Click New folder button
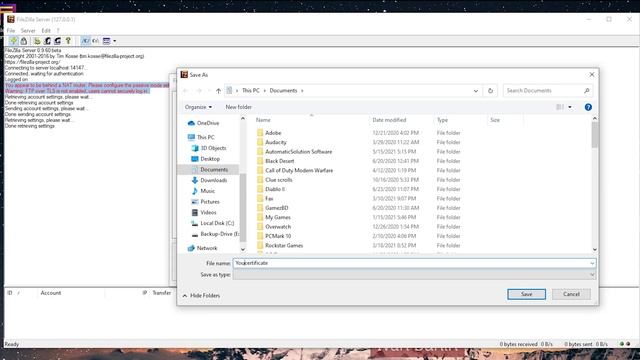The height and width of the screenshot is (360, 640). pyautogui.click(x=238, y=107)
